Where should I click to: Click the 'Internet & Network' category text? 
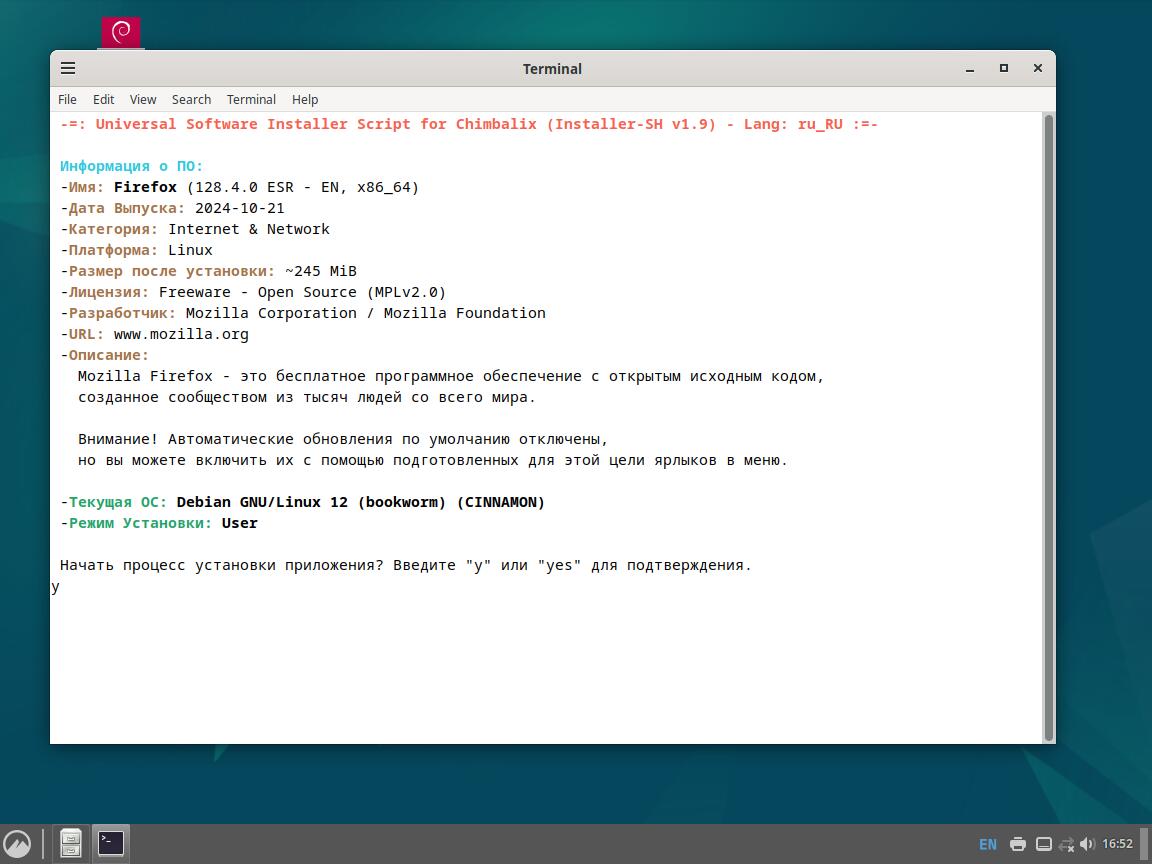coord(249,229)
